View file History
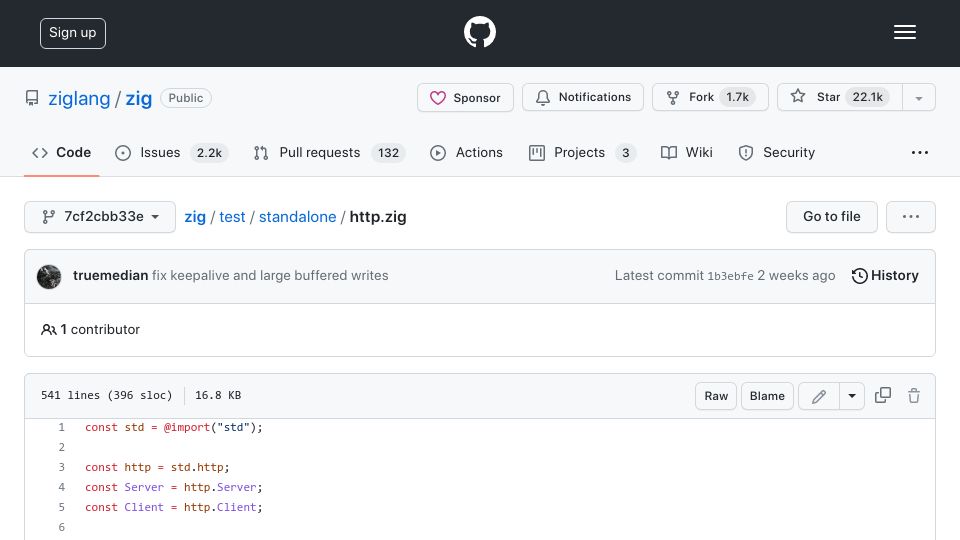 pos(885,276)
